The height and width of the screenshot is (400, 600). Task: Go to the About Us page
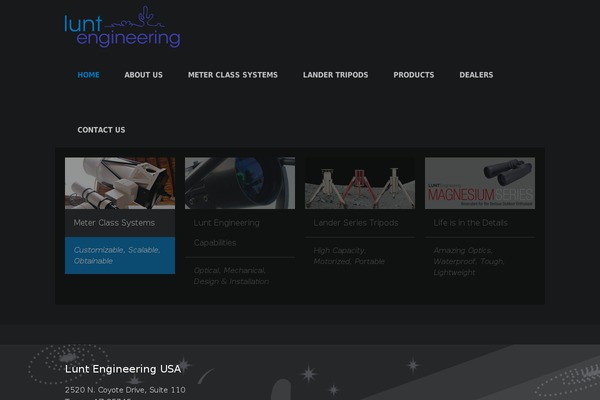click(x=143, y=75)
